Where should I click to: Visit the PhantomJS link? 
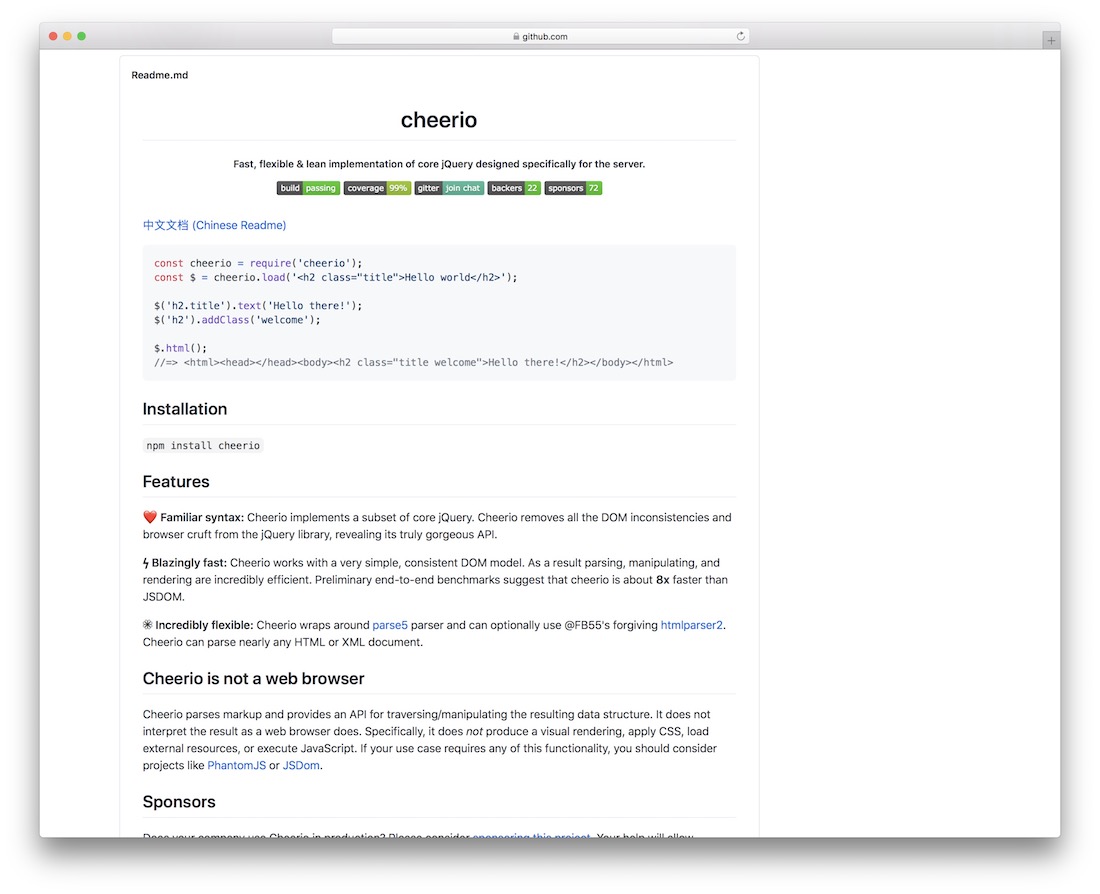[236, 766]
